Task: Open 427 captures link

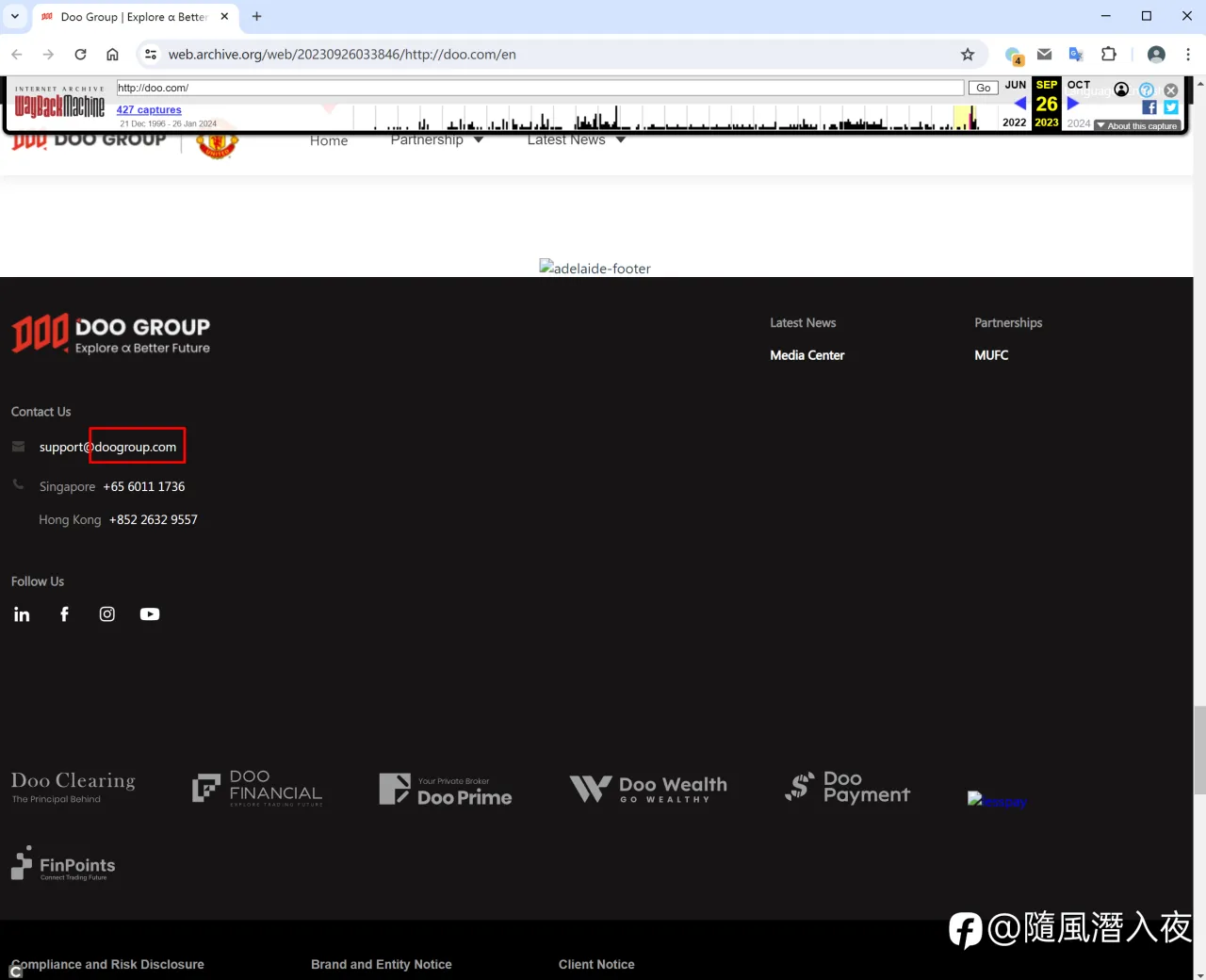Action: point(149,110)
